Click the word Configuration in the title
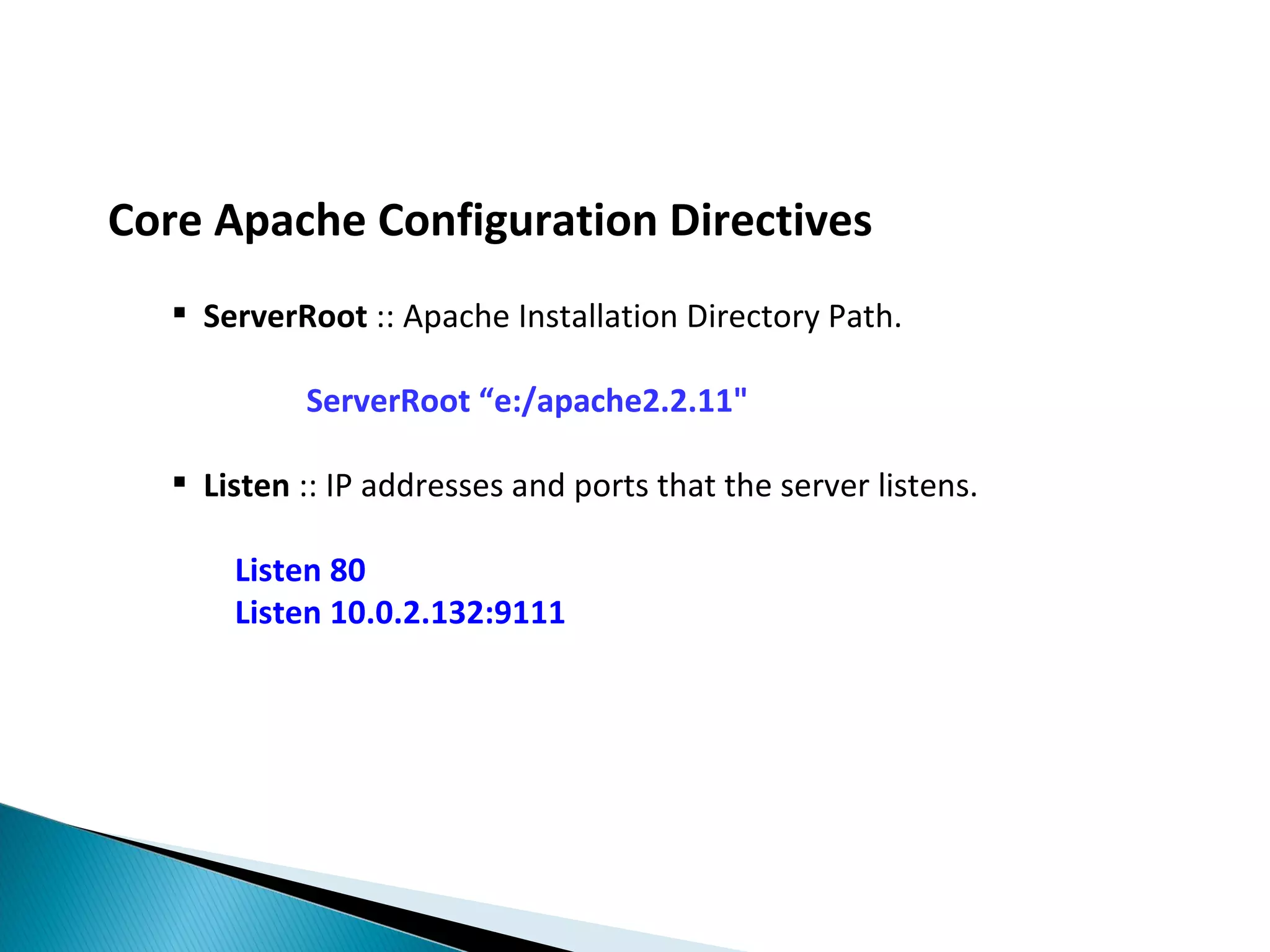Viewport: 1270px width, 952px height. click(x=517, y=221)
